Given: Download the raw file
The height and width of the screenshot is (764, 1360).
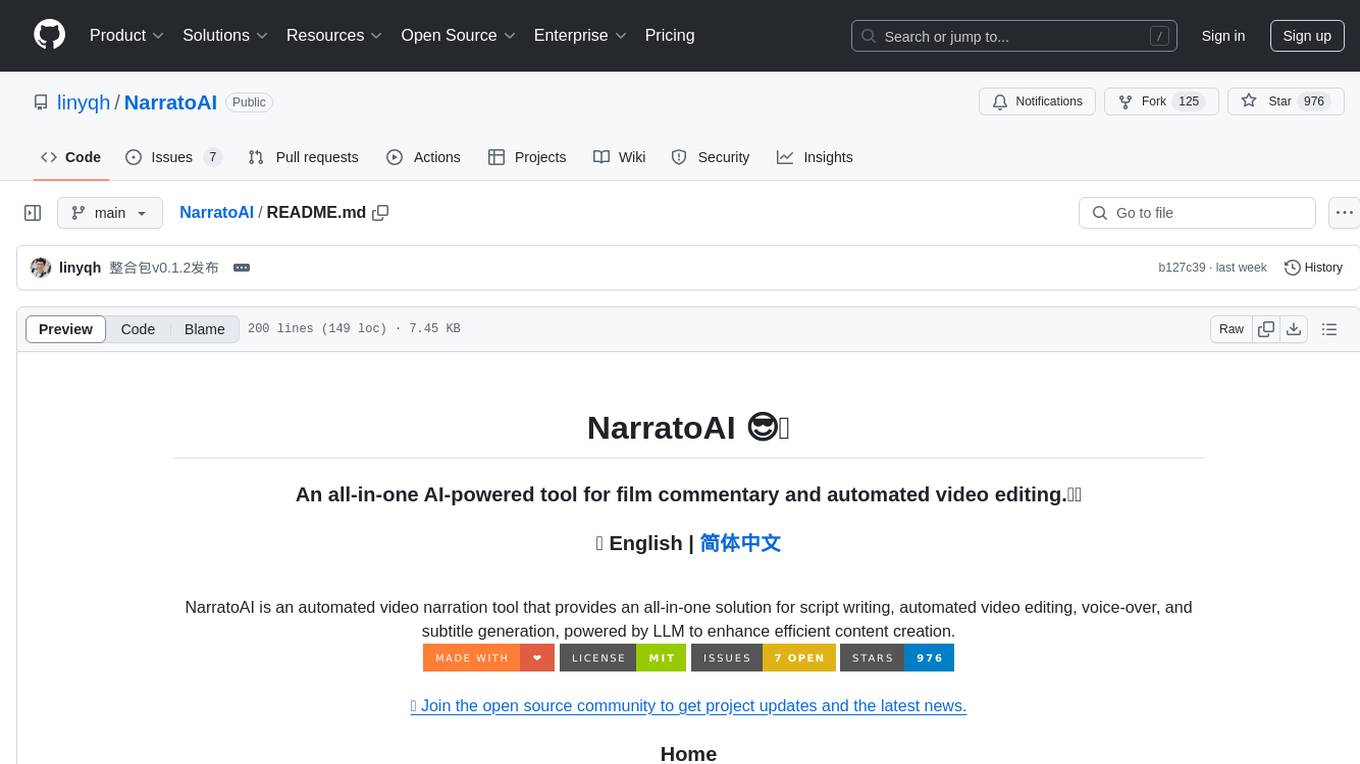Looking at the screenshot, I should (1293, 329).
